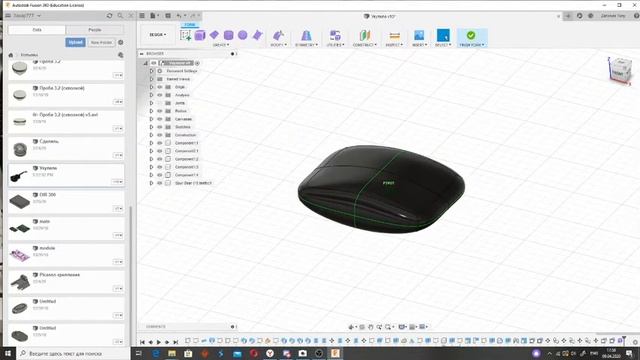Toggle the data panel grid icon

142,16
